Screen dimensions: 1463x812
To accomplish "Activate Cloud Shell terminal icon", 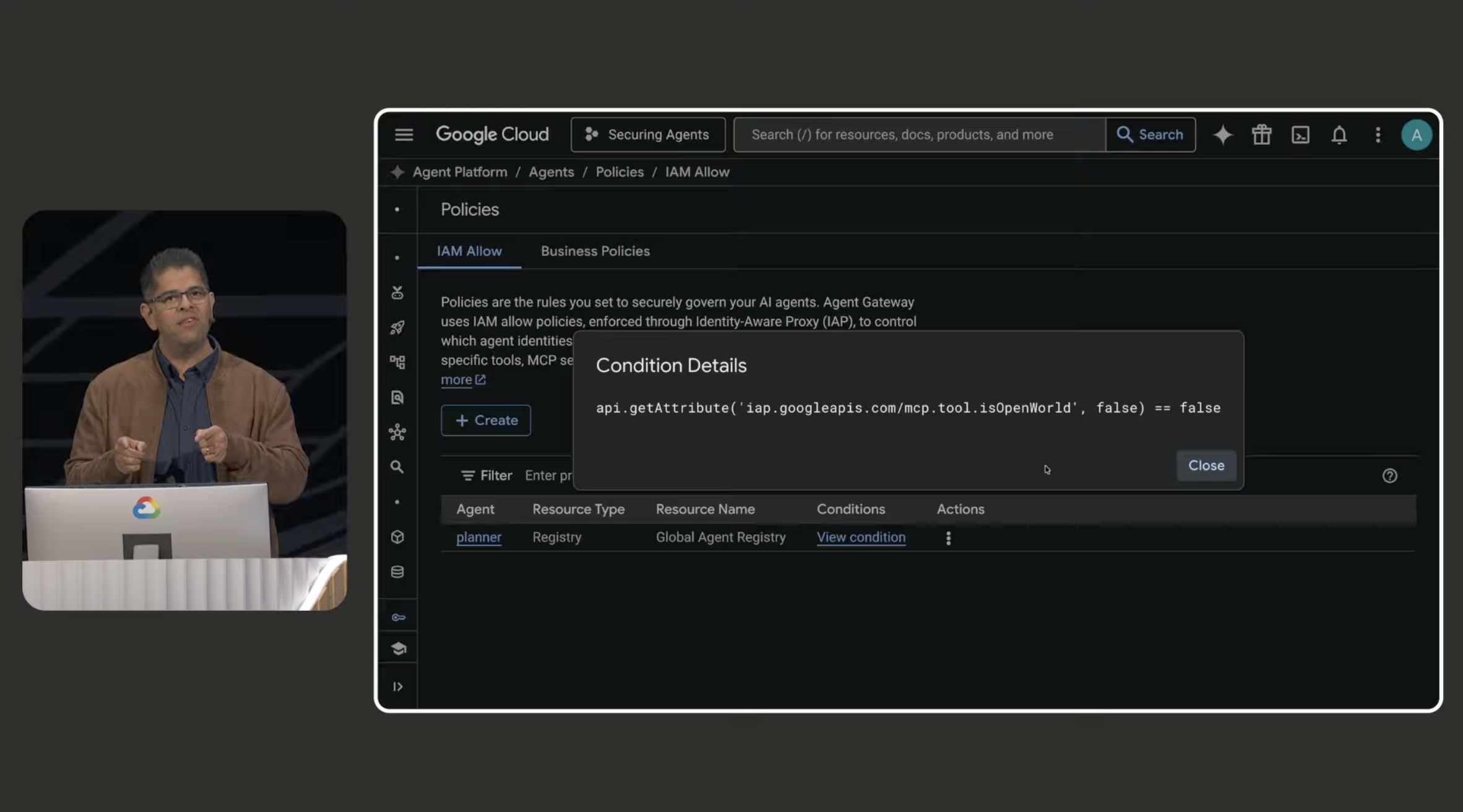I will [x=1300, y=134].
